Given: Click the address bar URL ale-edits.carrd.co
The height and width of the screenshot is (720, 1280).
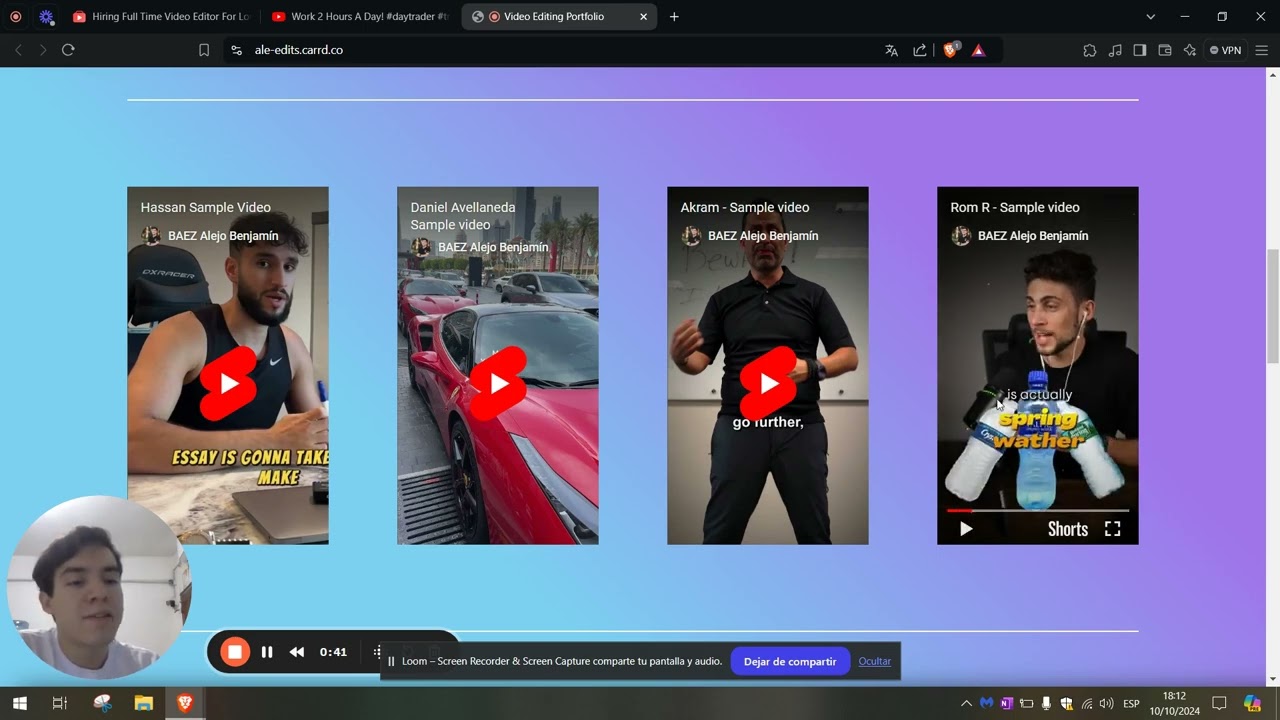Looking at the screenshot, I should point(299,50).
